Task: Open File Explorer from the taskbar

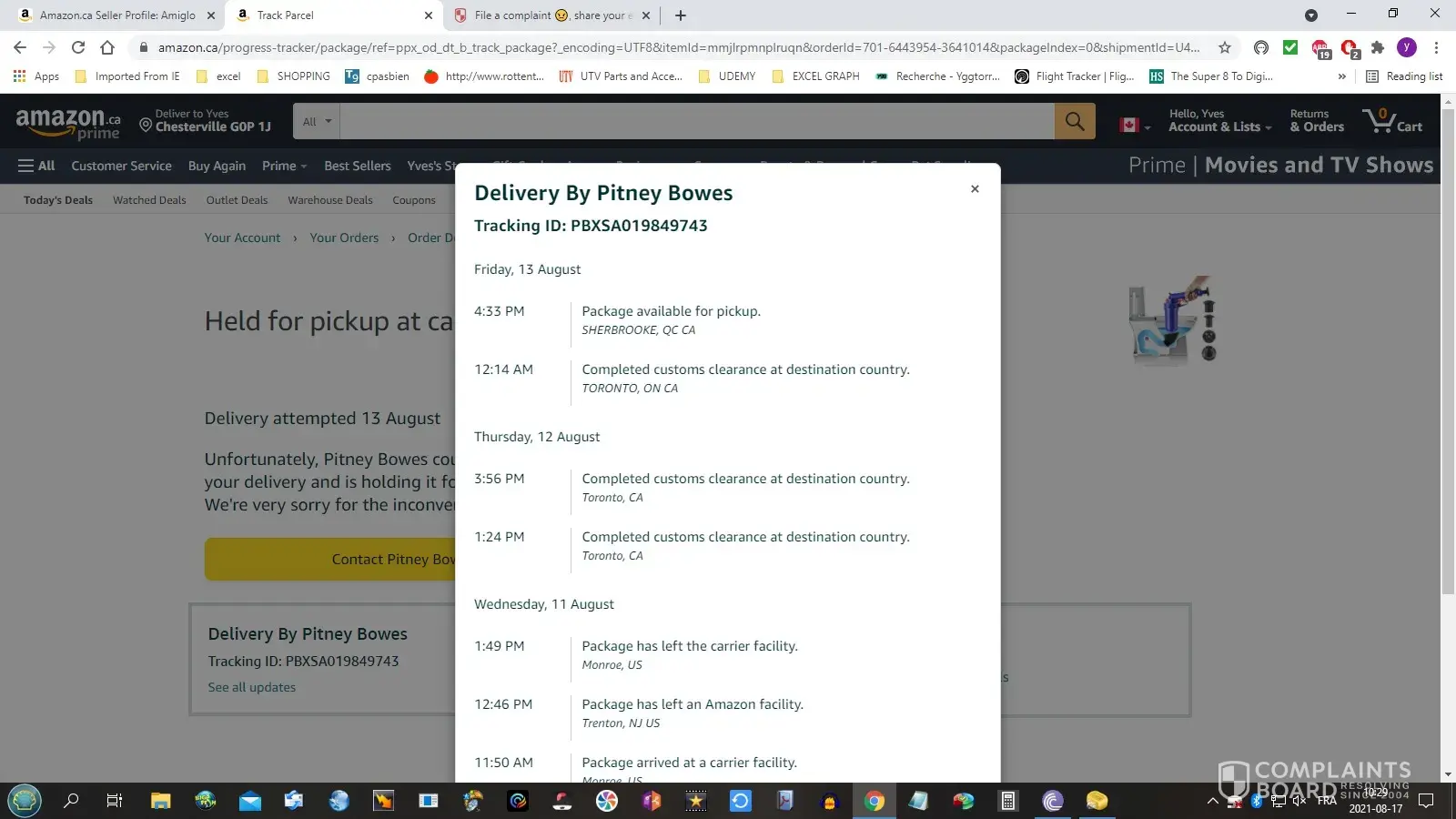Action: coord(161,801)
